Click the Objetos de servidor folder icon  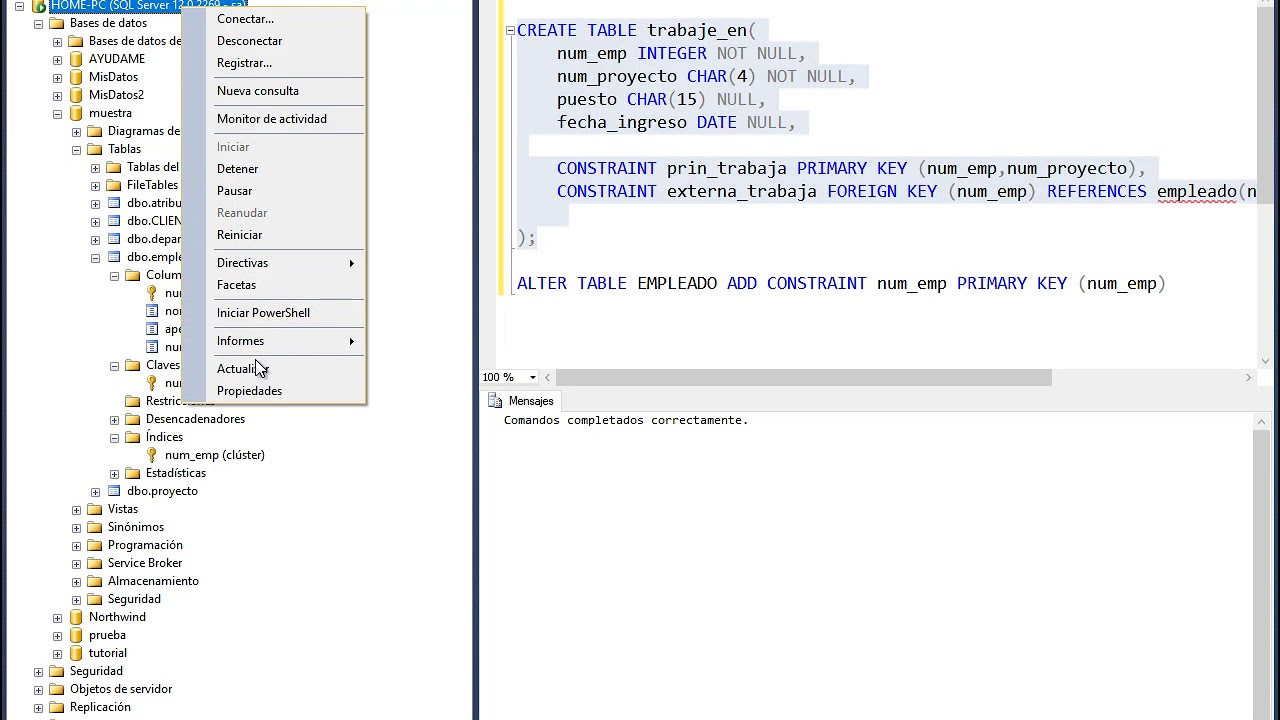click(x=57, y=689)
